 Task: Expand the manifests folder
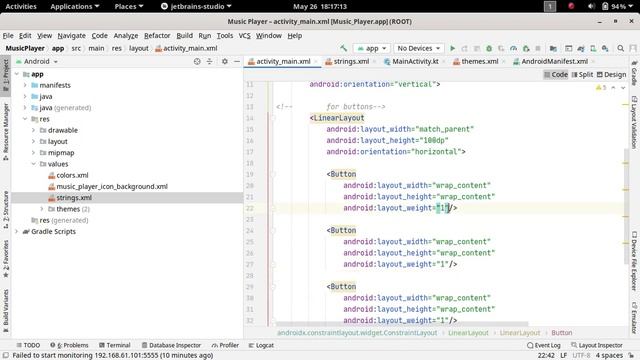click(25, 85)
